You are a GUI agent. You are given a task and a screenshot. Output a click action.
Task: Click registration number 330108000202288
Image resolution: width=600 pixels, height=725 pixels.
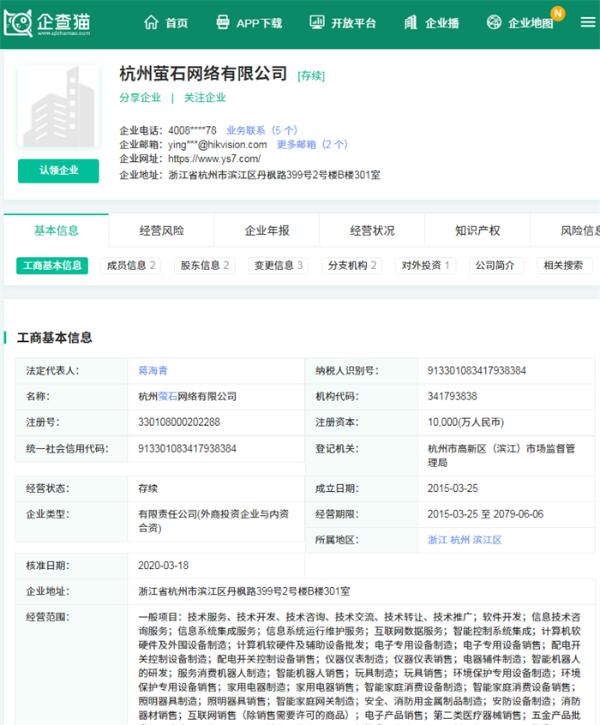coord(179,422)
